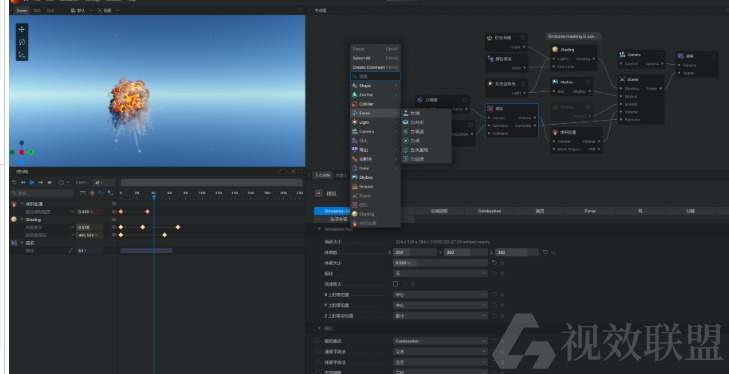Click the Skybox node icon in graph
The height and width of the screenshot is (374, 729).
(x=555, y=82)
